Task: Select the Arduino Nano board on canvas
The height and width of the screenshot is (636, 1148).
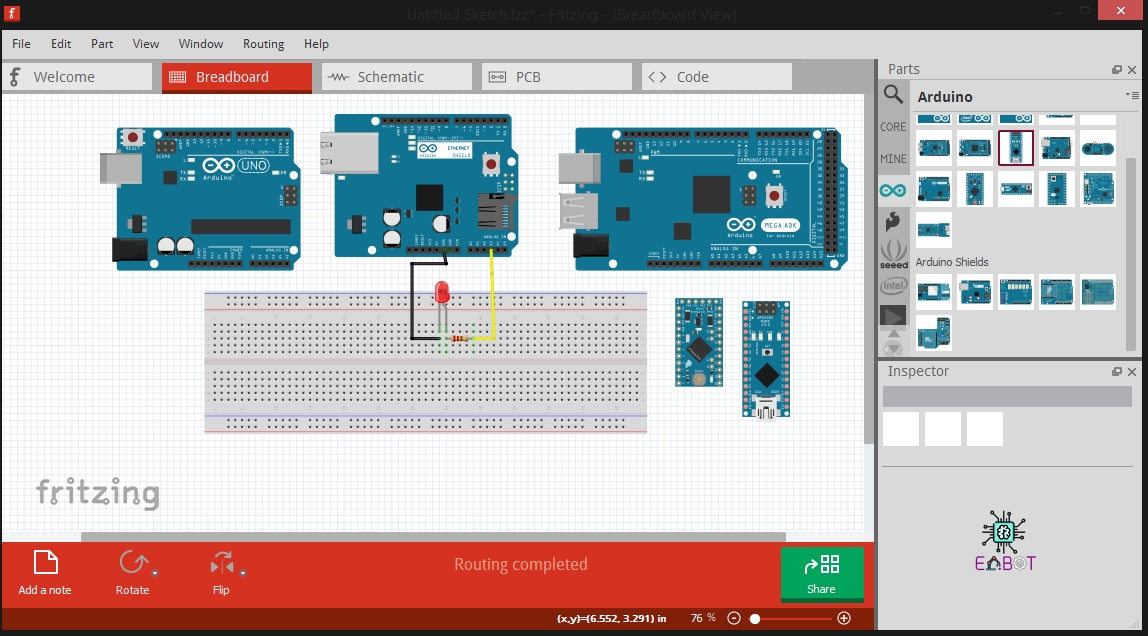Action: pos(766,359)
